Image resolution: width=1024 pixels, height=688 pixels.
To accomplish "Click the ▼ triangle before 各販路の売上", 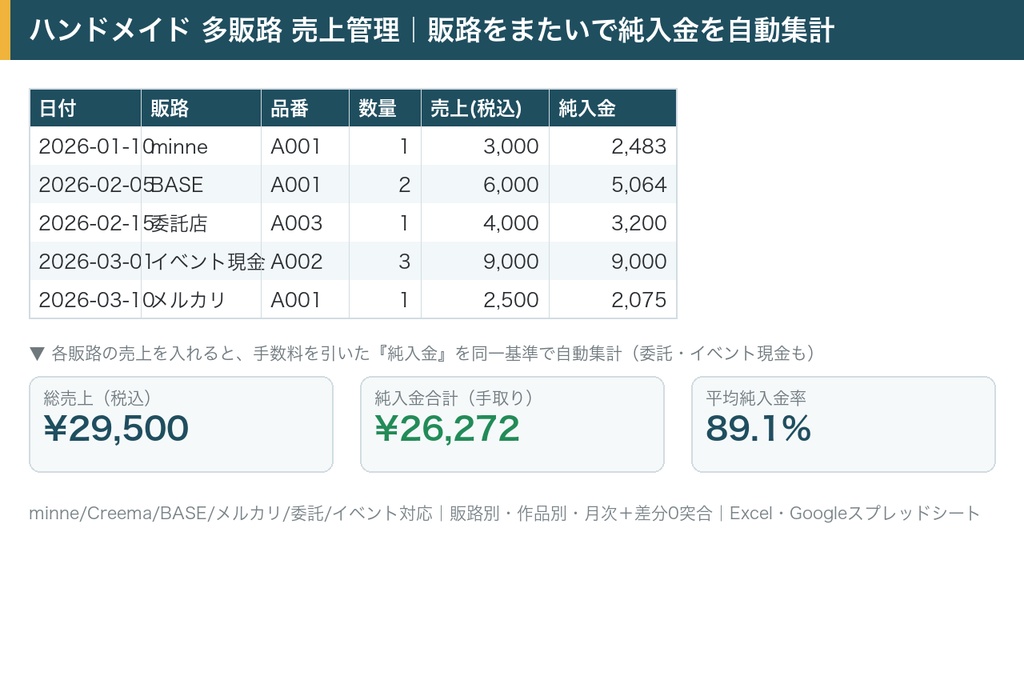I will click(x=37, y=354).
